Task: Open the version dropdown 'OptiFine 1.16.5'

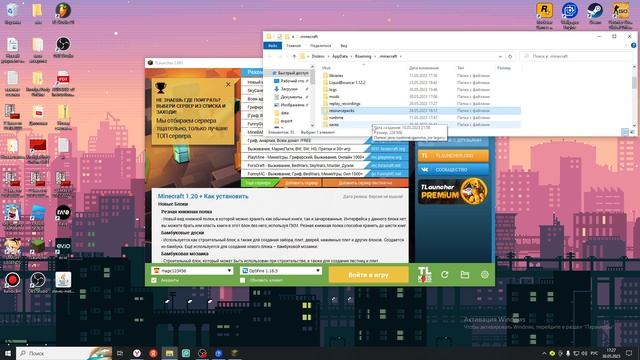Action: 281,271
